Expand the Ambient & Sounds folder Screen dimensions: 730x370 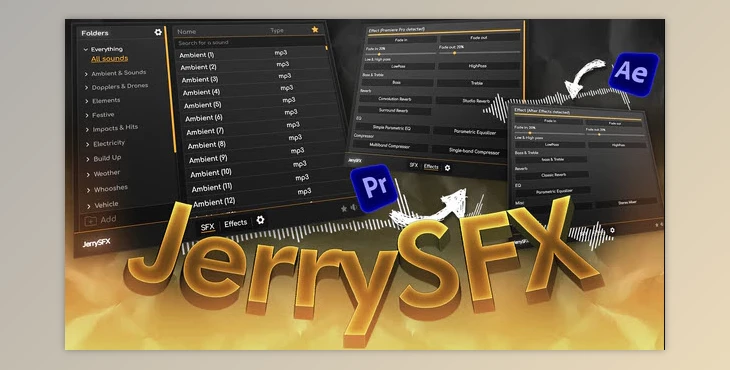tap(86, 74)
